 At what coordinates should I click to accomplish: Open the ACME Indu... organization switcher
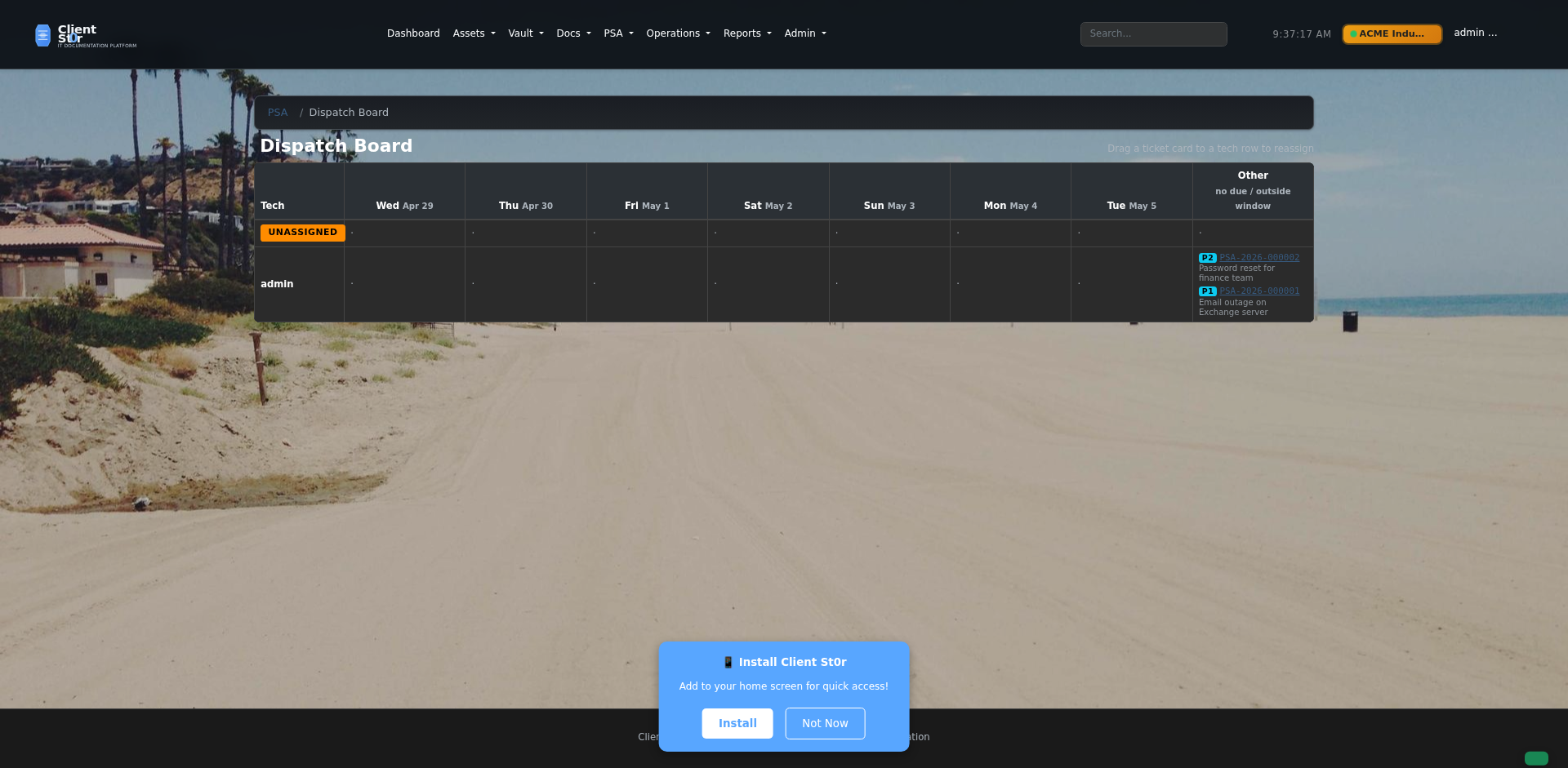[1392, 33]
